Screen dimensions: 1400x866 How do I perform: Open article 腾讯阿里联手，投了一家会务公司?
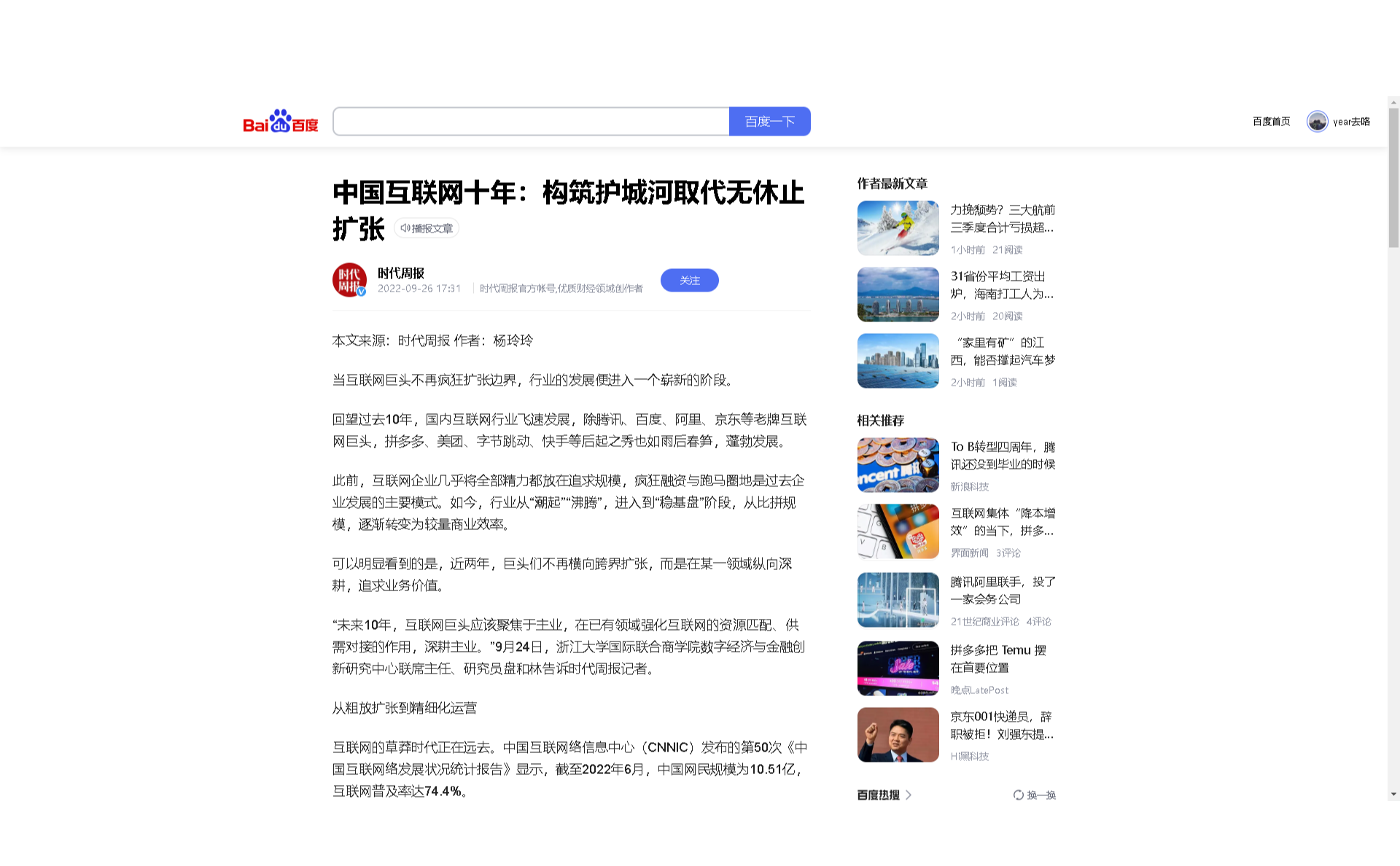(1003, 590)
